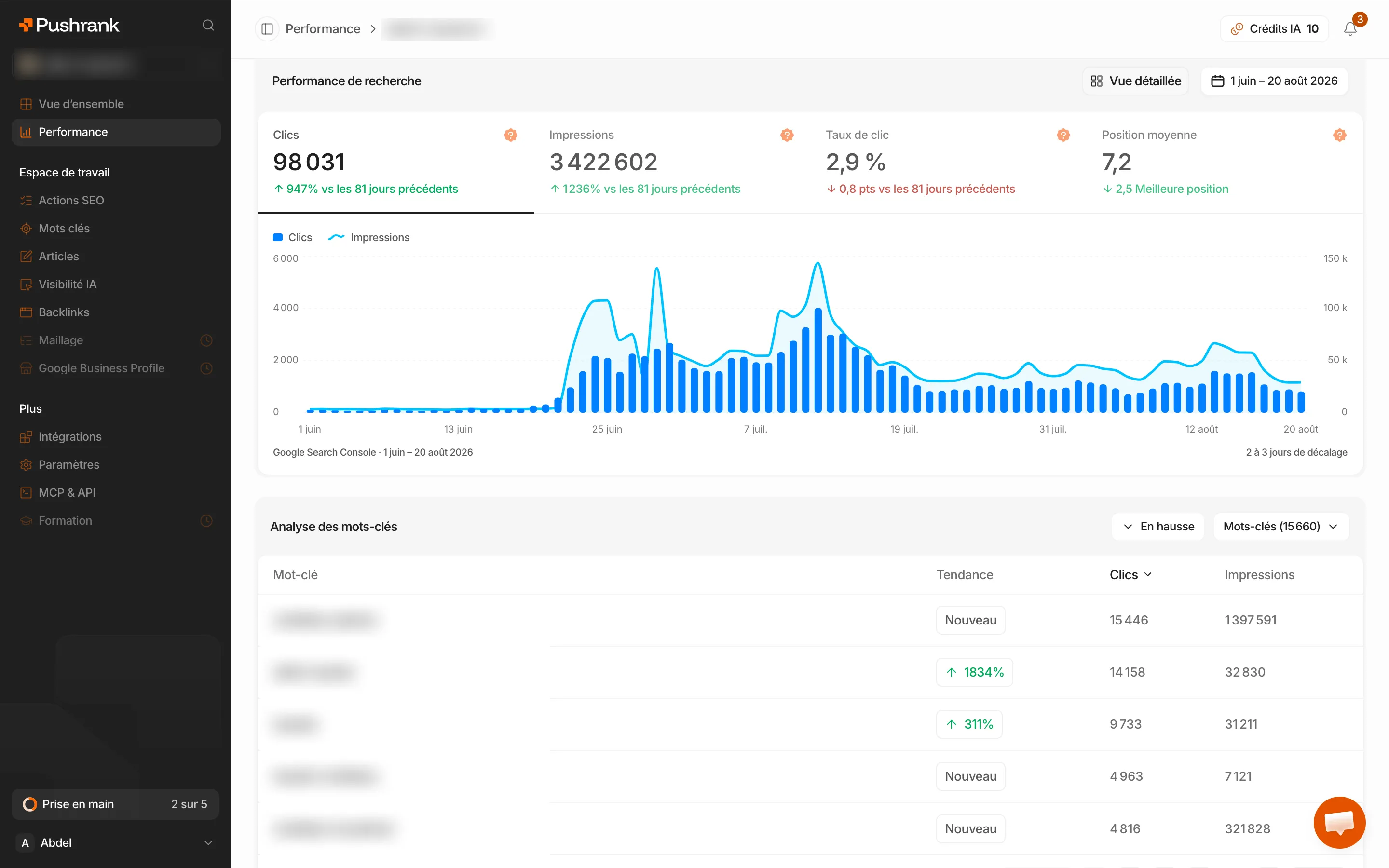Expand the Abdel account menu
Viewport: 1389px width, 868px height.
[x=116, y=843]
